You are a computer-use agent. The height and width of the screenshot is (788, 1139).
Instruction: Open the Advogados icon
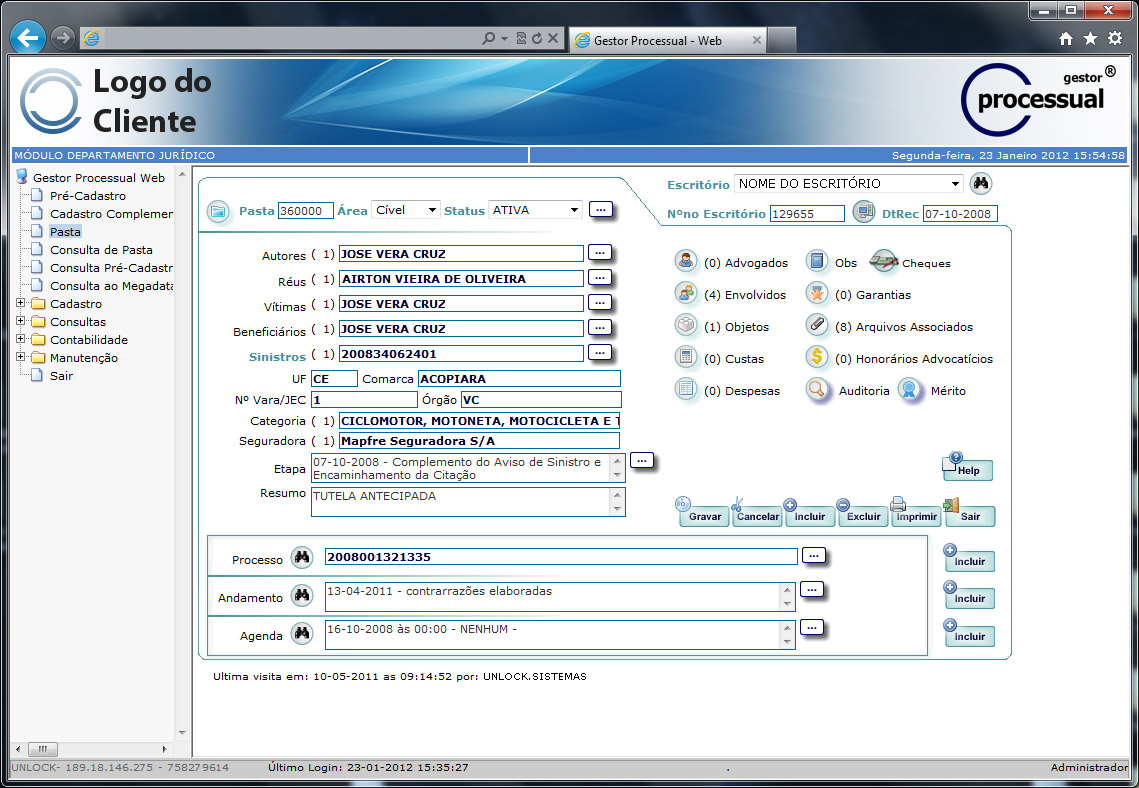[x=686, y=262]
